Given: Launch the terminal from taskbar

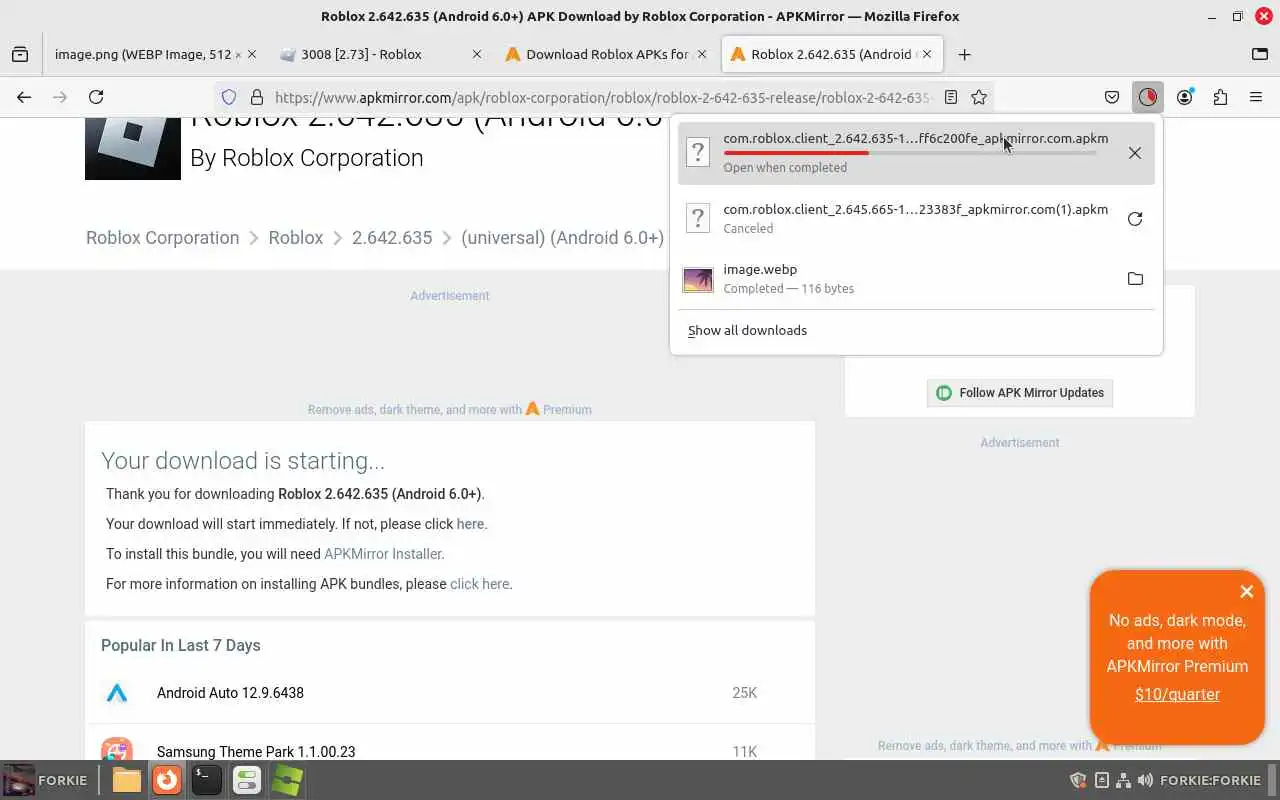Looking at the screenshot, I should (x=207, y=780).
